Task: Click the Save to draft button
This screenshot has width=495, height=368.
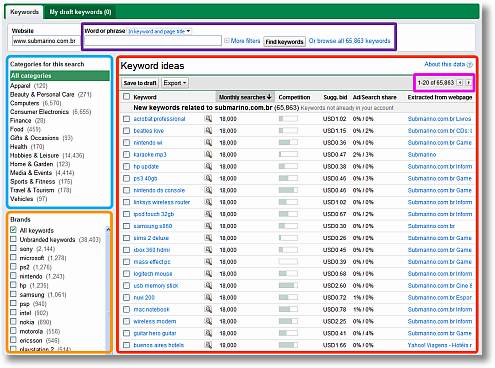Action: click(140, 83)
